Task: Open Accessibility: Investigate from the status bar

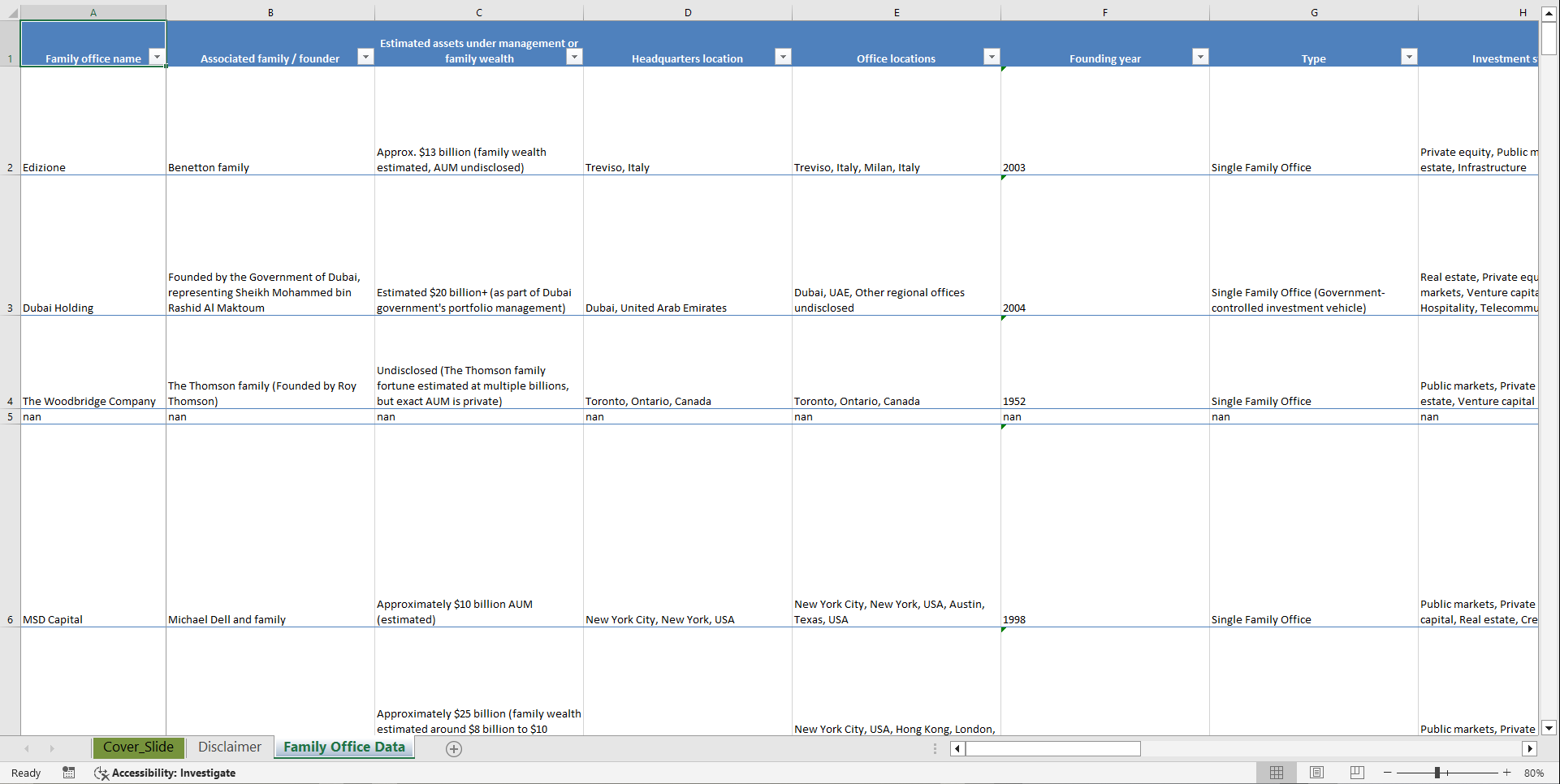Action: [166, 773]
